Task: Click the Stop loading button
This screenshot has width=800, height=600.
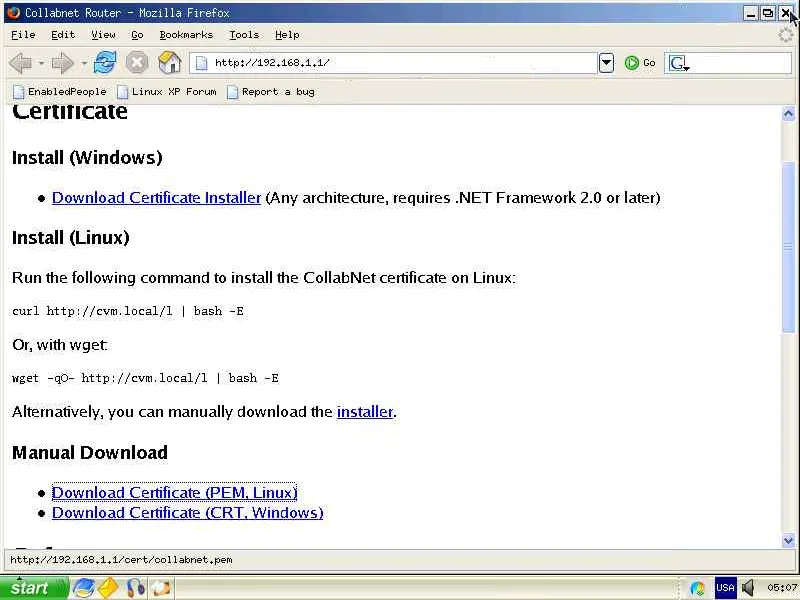Action: pyautogui.click(x=137, y=63)
